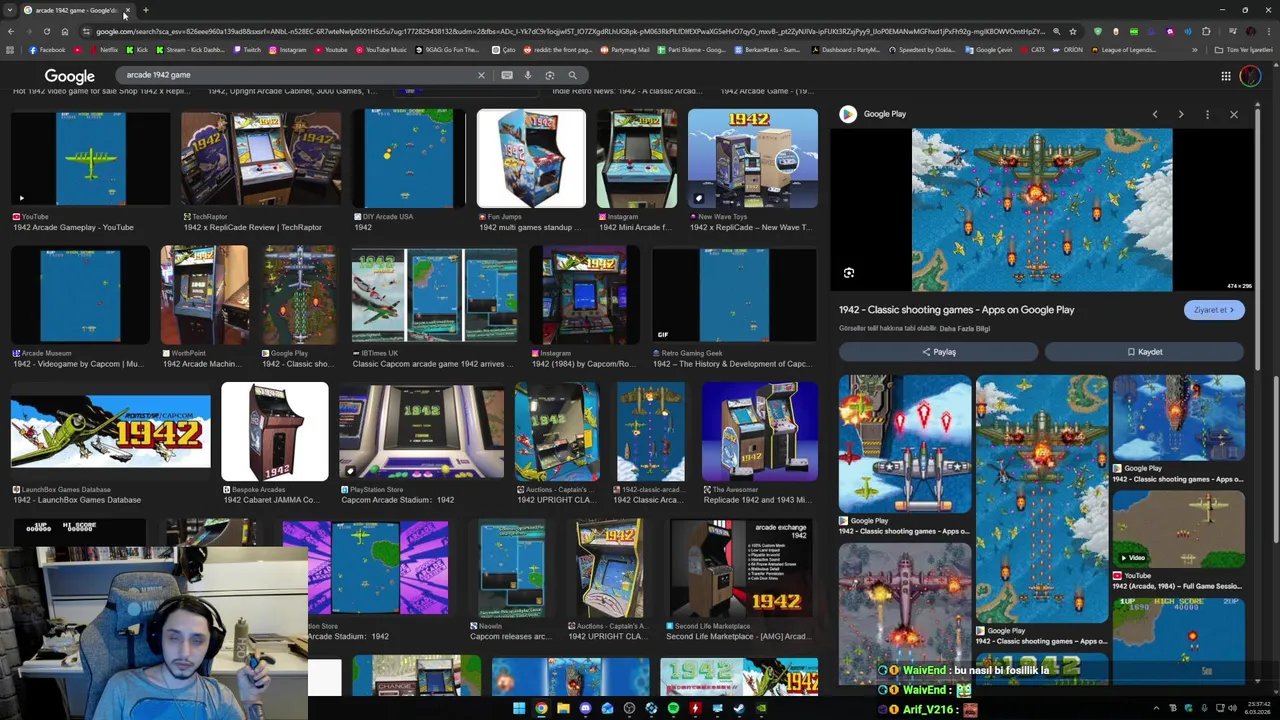Open Second Life Marketplace arcade thumbnail
The width and height of the screenshot is (1280, 720).
pos(739,569)
